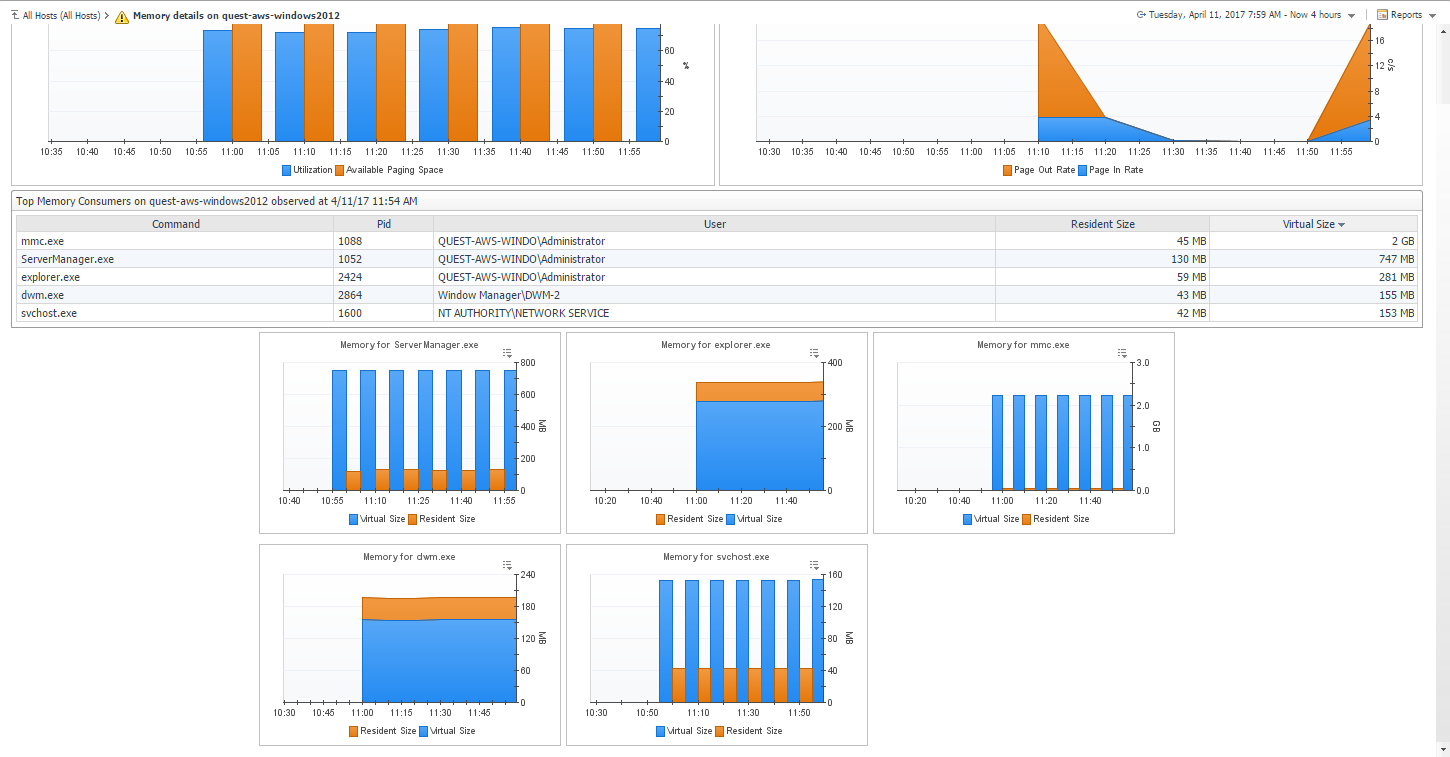Open chart options for dwm.exe graph
The image size is (1450, 757).
tap(508, 565)
